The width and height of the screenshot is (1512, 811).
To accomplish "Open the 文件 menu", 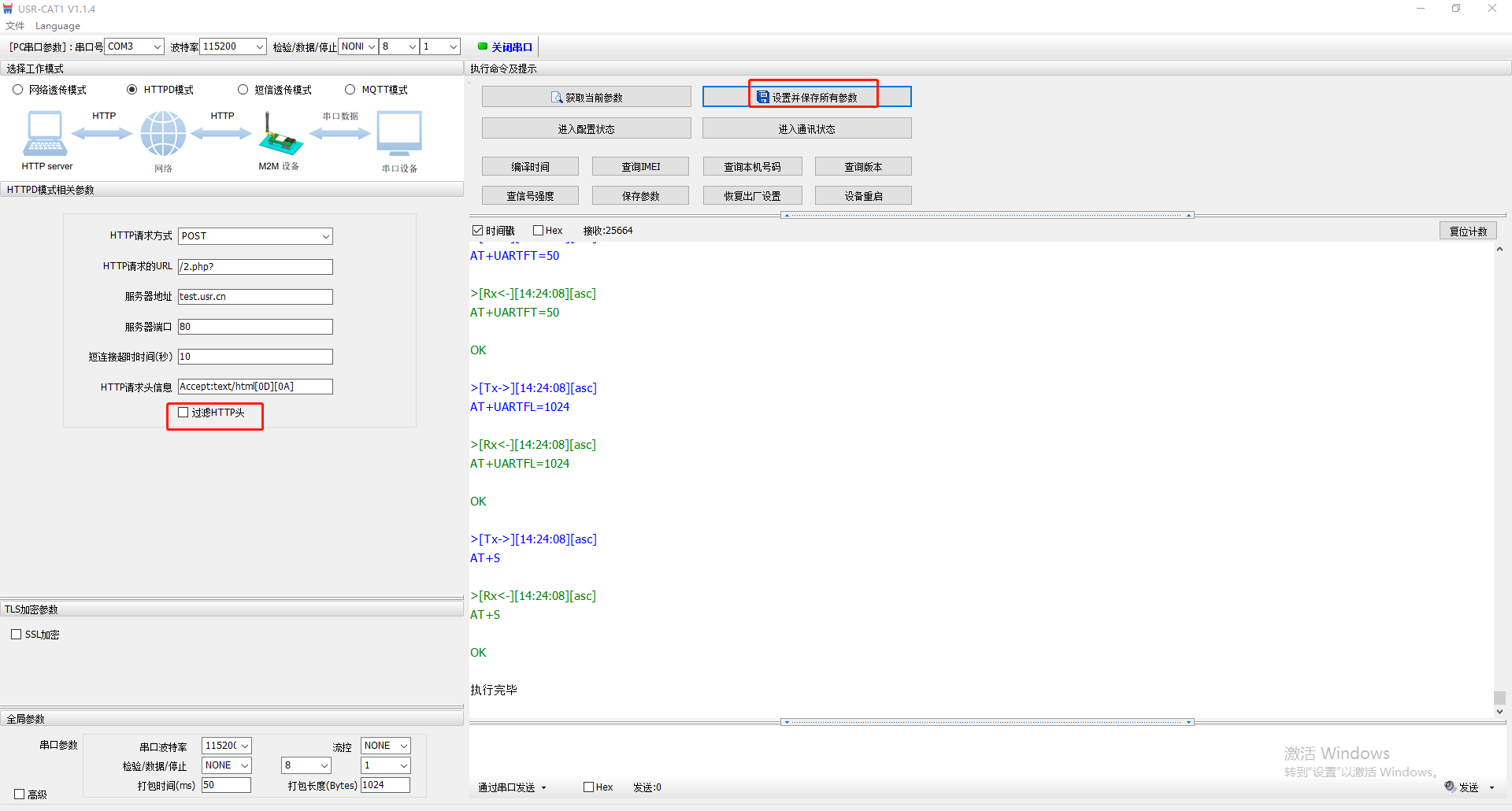I will [15, 26].
